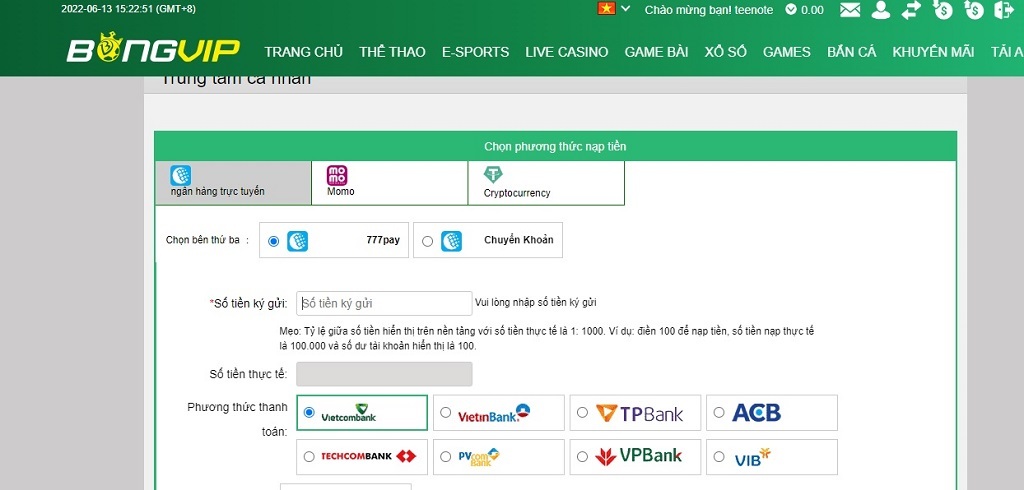Click the withdraw coin icon with up arrow
The width and height of the screenshot is (1024, 490).
974,10
